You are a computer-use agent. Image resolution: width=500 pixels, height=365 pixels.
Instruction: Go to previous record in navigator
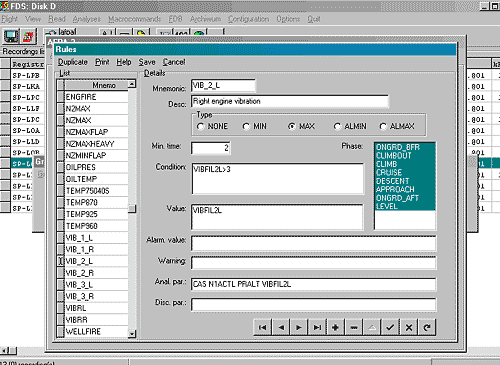point(281,327)
